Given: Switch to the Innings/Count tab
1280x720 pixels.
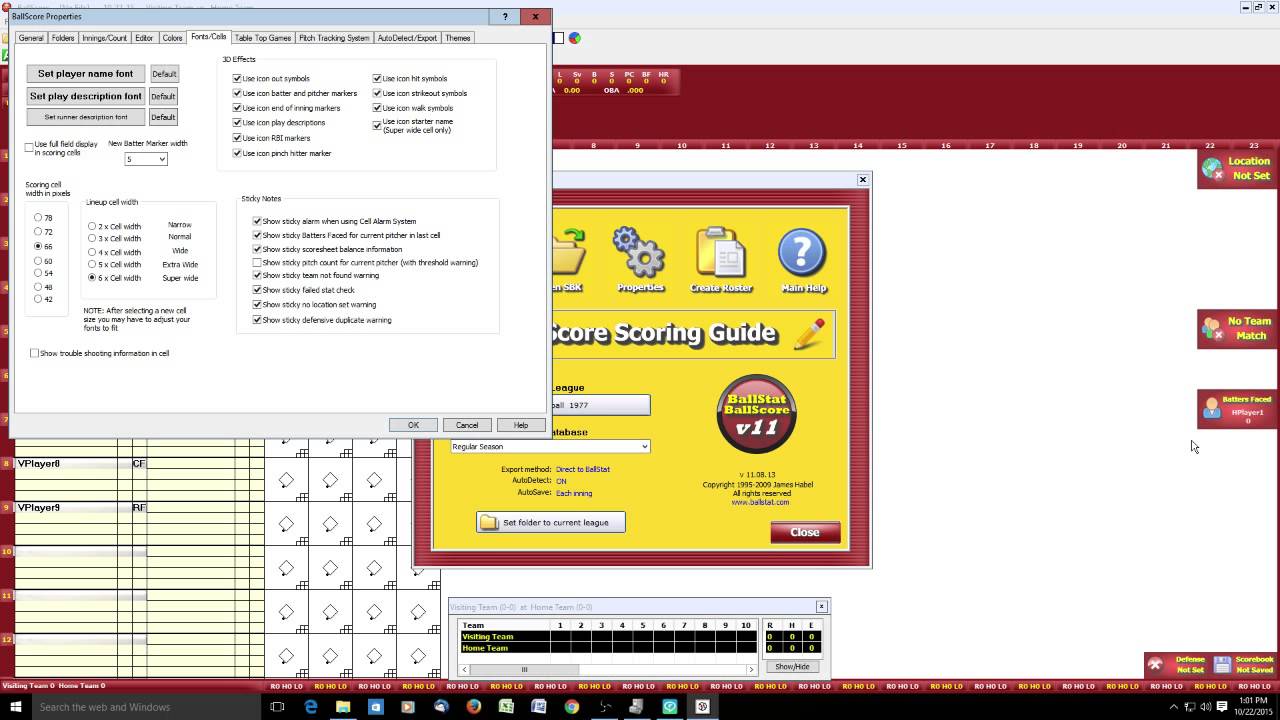Looking at the screenshot, I should (x=104, y=38).
